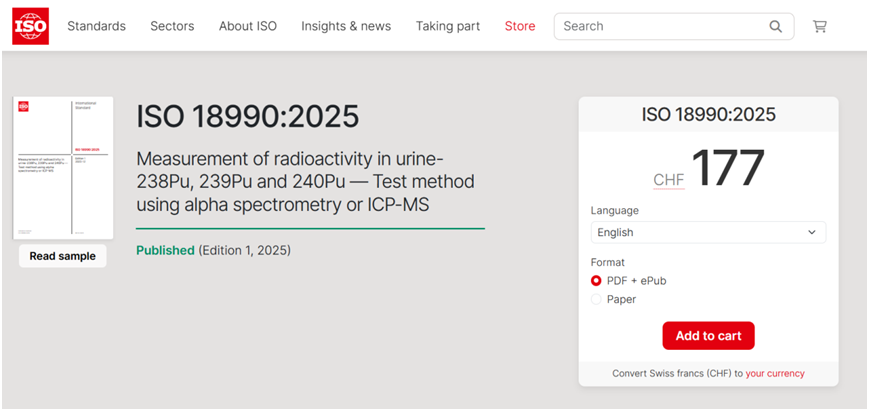Screen dimensions: 869x411
Task: Click the ISO 18990:2025 page heading
Action: (x=247, y=117)
